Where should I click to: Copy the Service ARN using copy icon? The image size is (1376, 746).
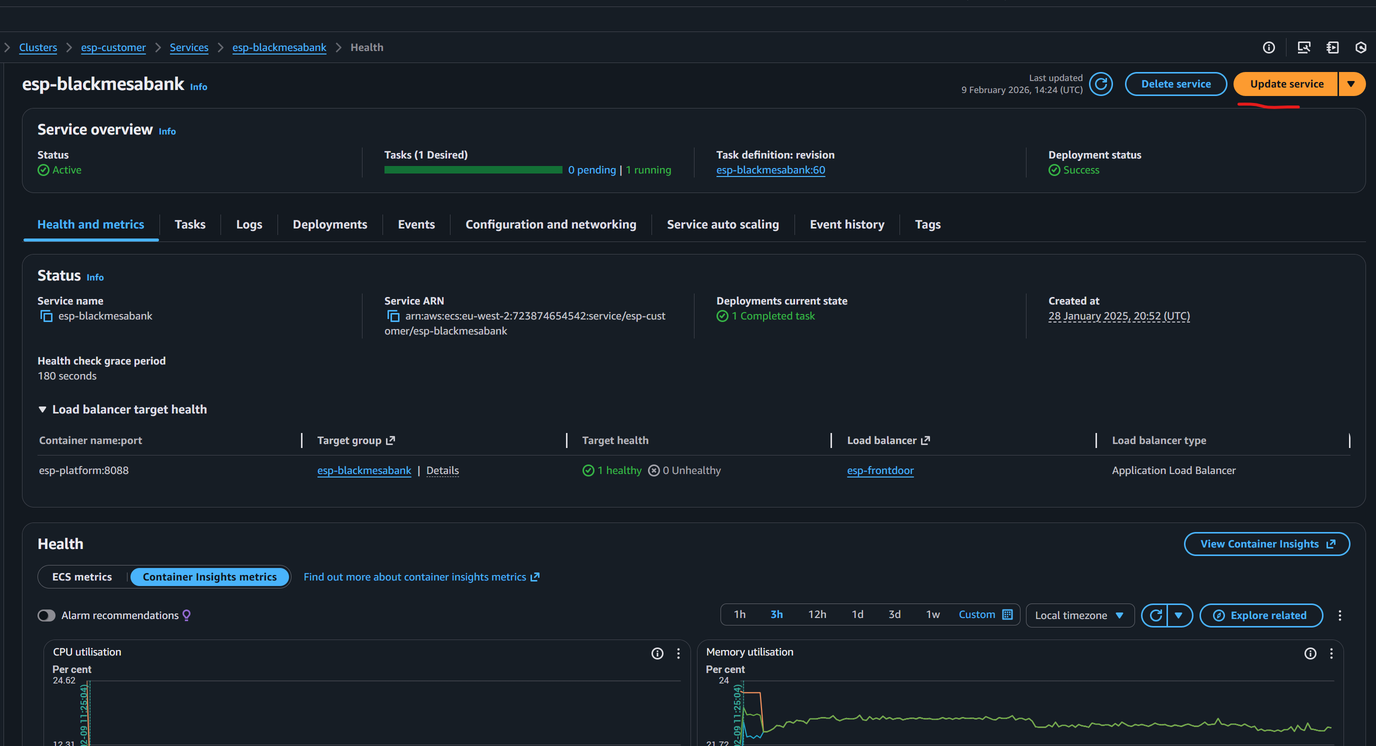click(393, 316)
